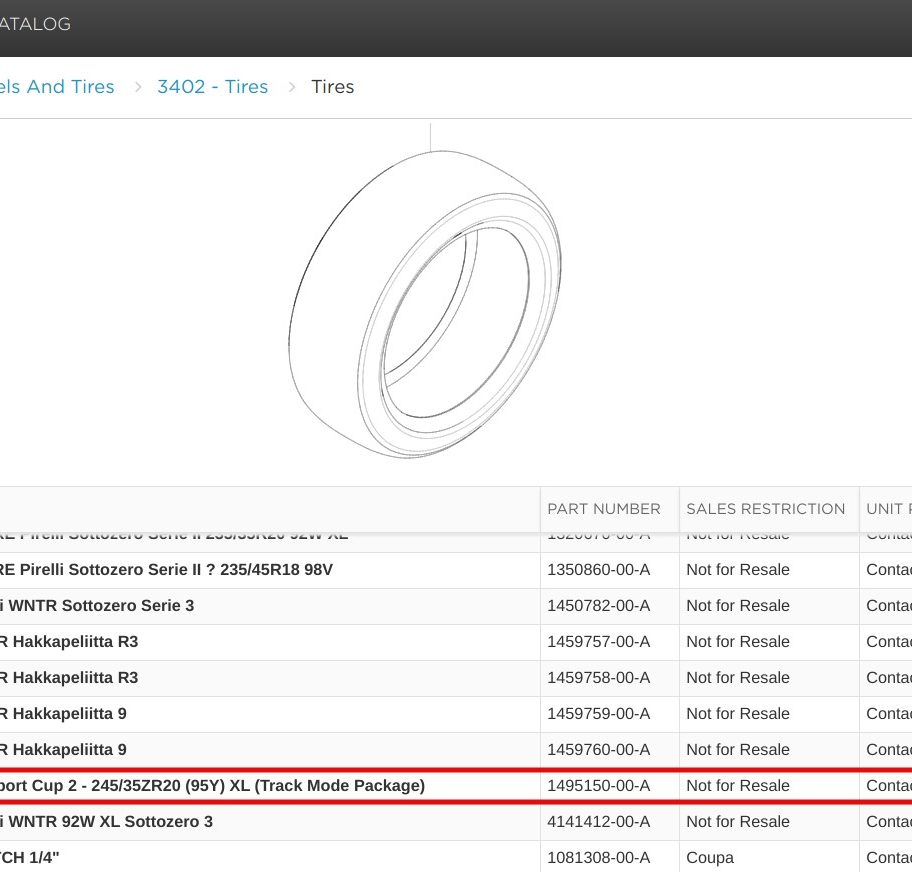Click part number 1459758-00-A

(598, 678)
